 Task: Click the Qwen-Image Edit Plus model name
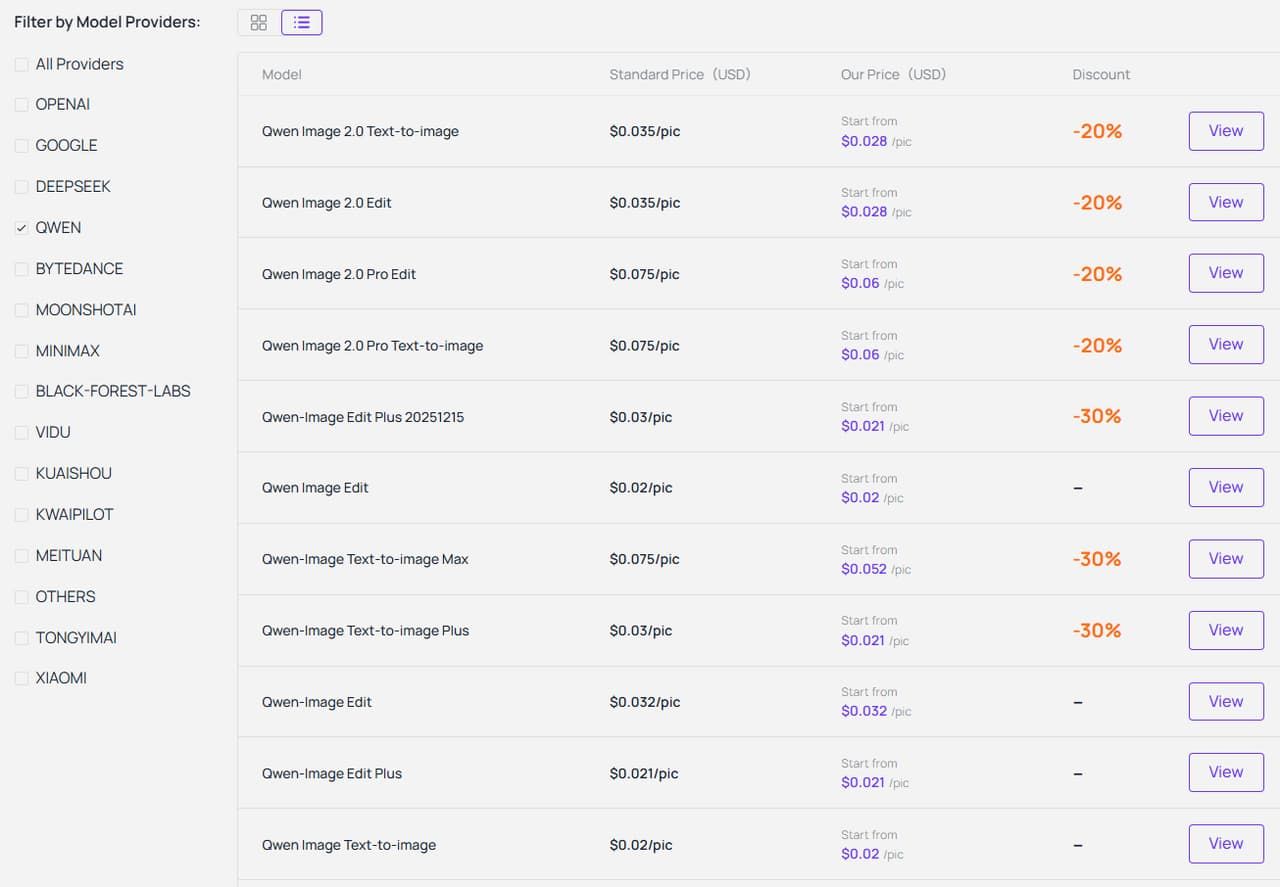tap(331, 773)
